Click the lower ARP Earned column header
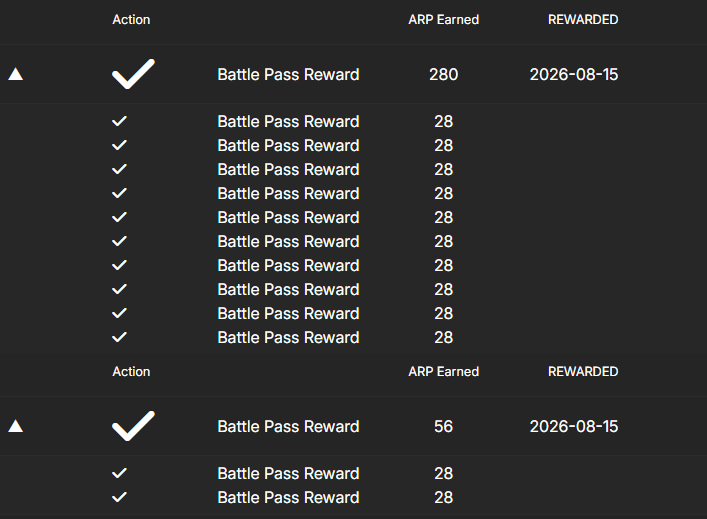707x519 pixels. [443, 372]
